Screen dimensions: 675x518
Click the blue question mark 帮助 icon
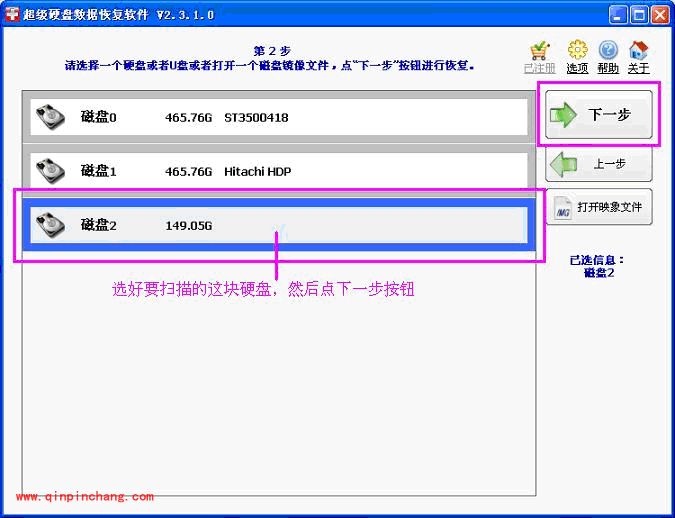608,50
